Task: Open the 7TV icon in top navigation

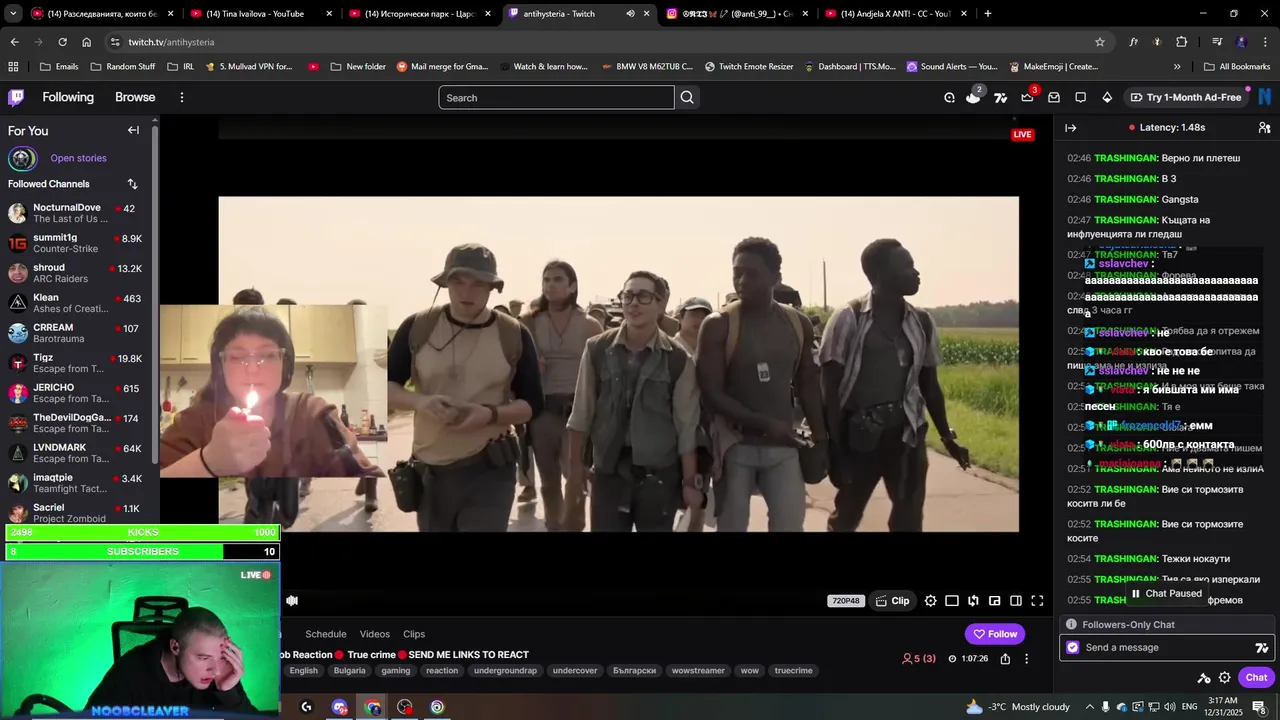Action: click(1000, 97)
